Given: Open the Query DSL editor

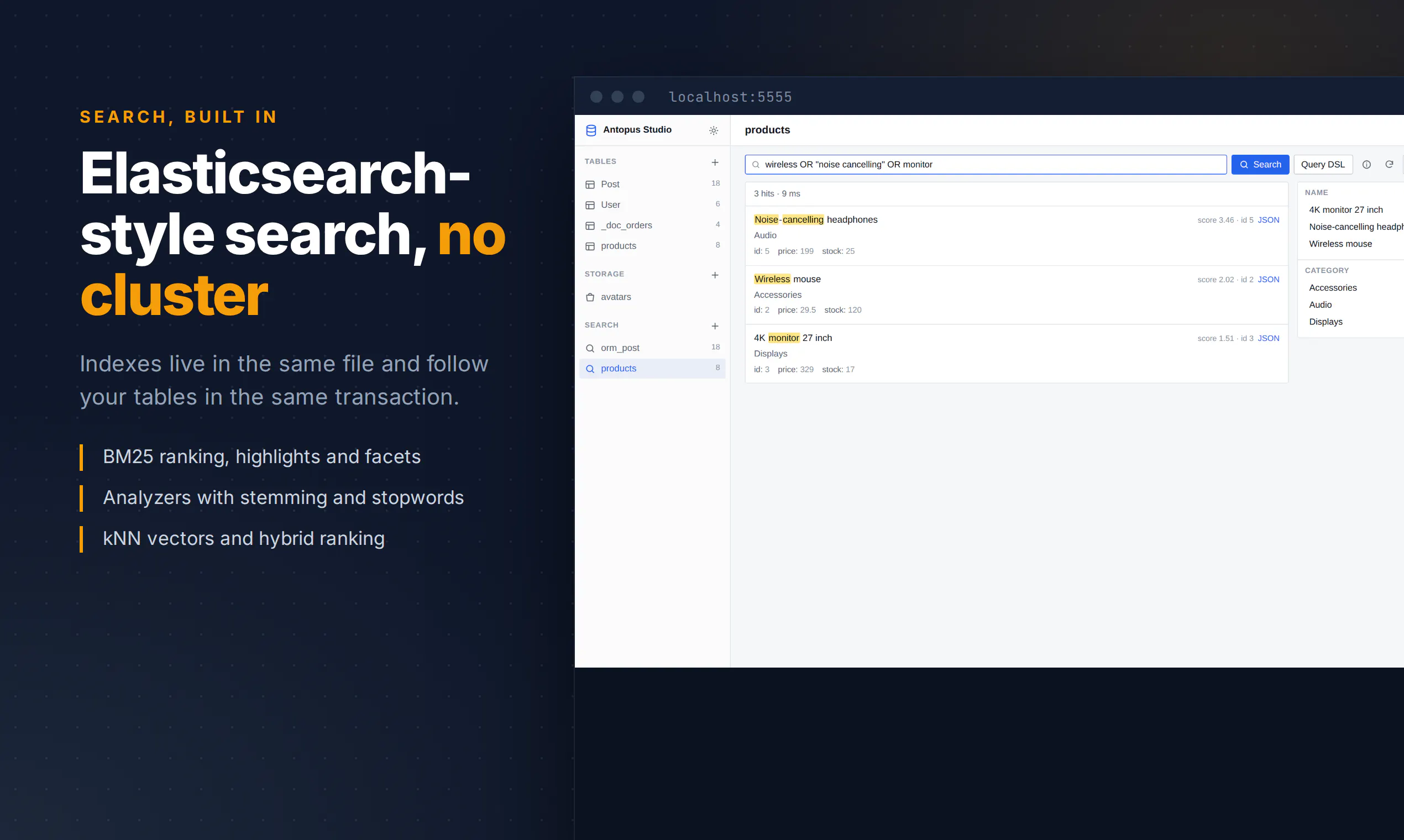Looking at the screenshot, I should [1323, 164].
